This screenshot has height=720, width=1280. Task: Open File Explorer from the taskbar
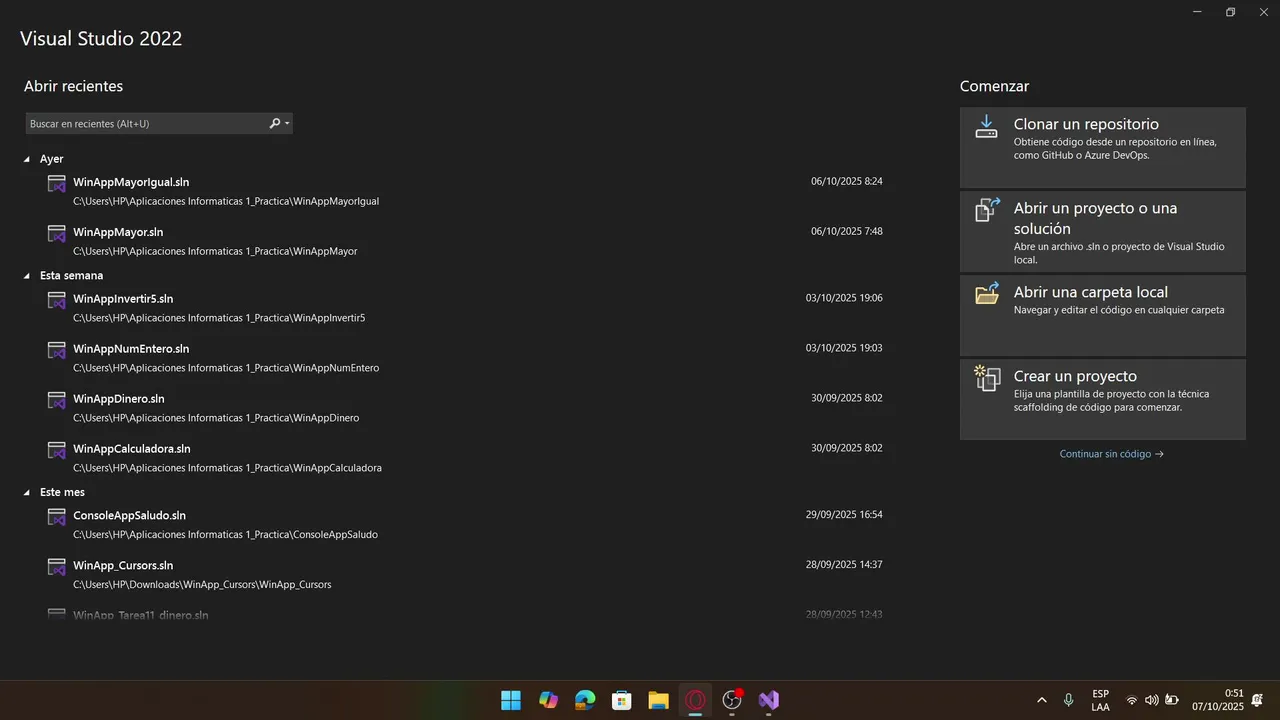point(658,700)
